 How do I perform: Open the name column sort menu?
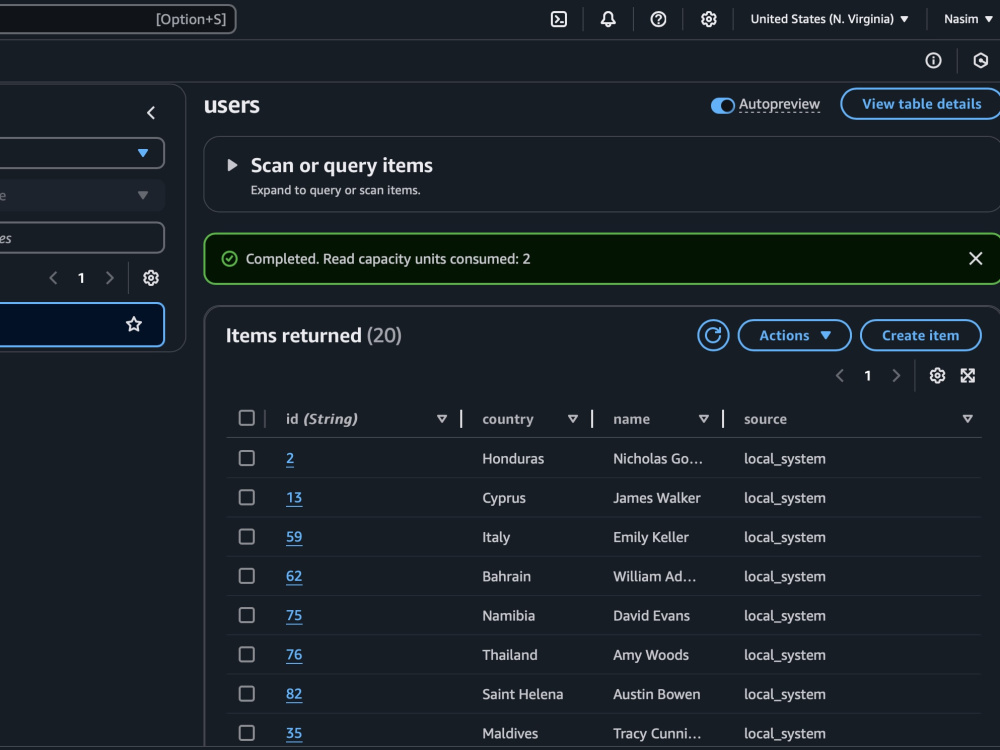pyautogui.click(x=703, y=419)
